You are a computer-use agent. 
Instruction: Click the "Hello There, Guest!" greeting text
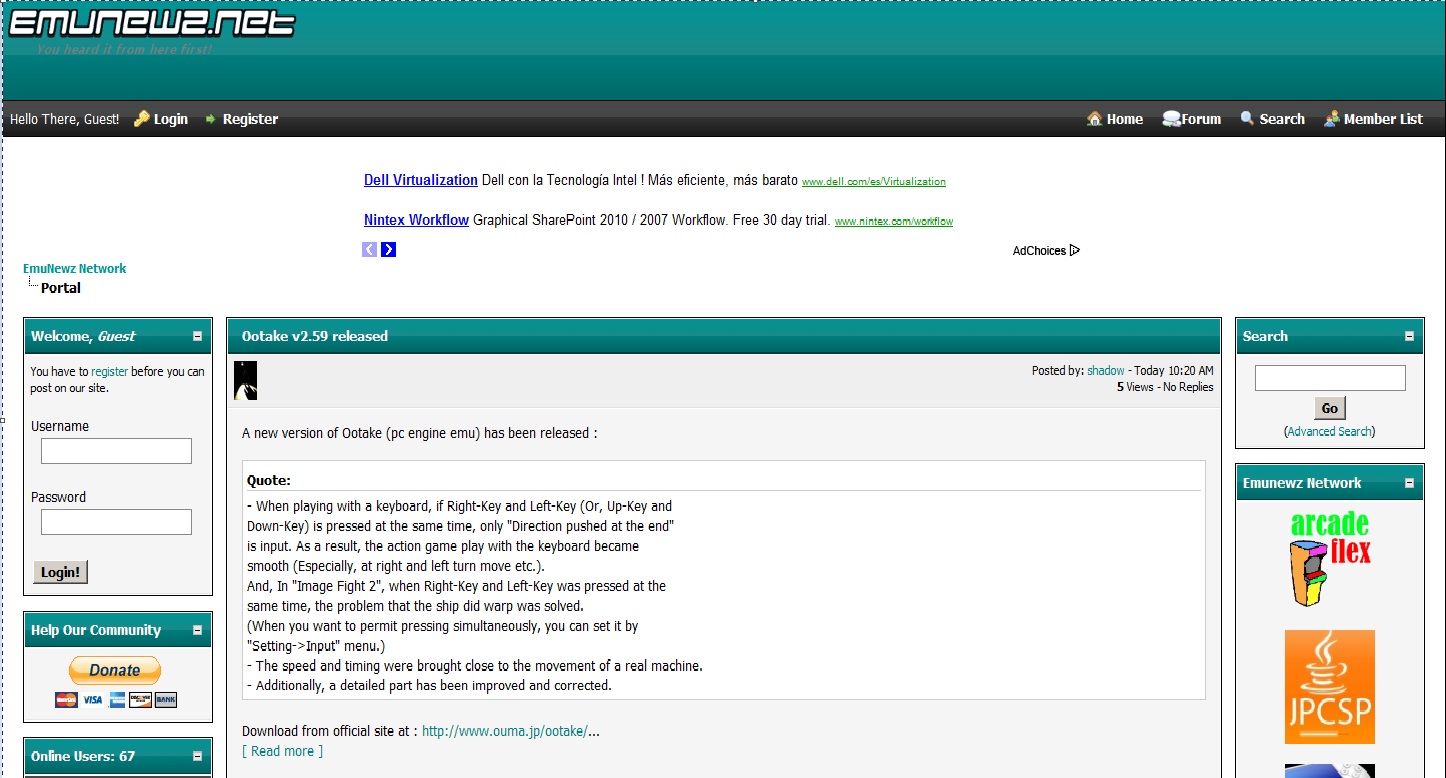click(x=64, y=119)
